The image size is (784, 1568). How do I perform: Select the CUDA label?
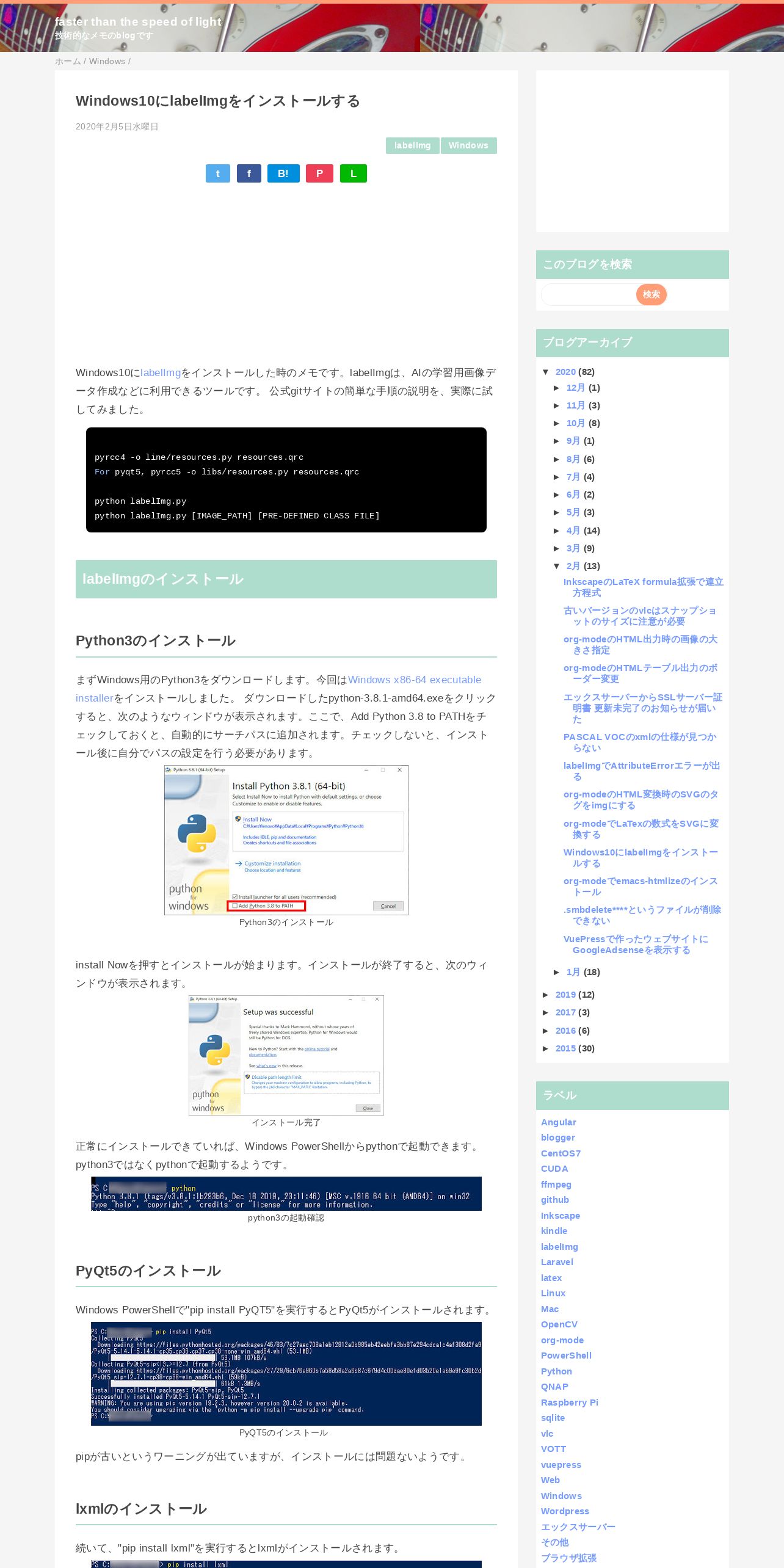(554, 1169)
